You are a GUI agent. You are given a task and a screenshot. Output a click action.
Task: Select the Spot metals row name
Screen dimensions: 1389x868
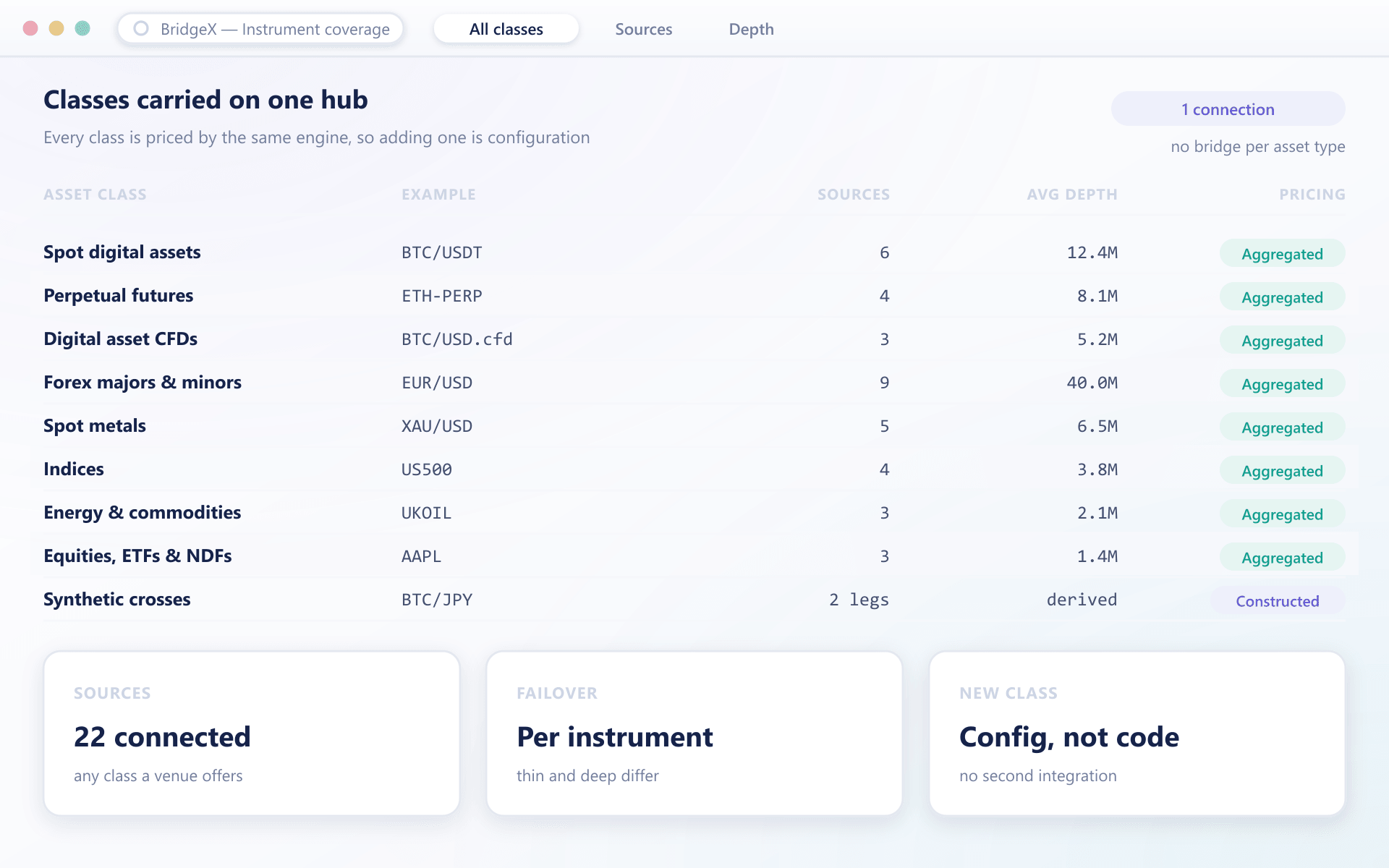click(95, 426)
